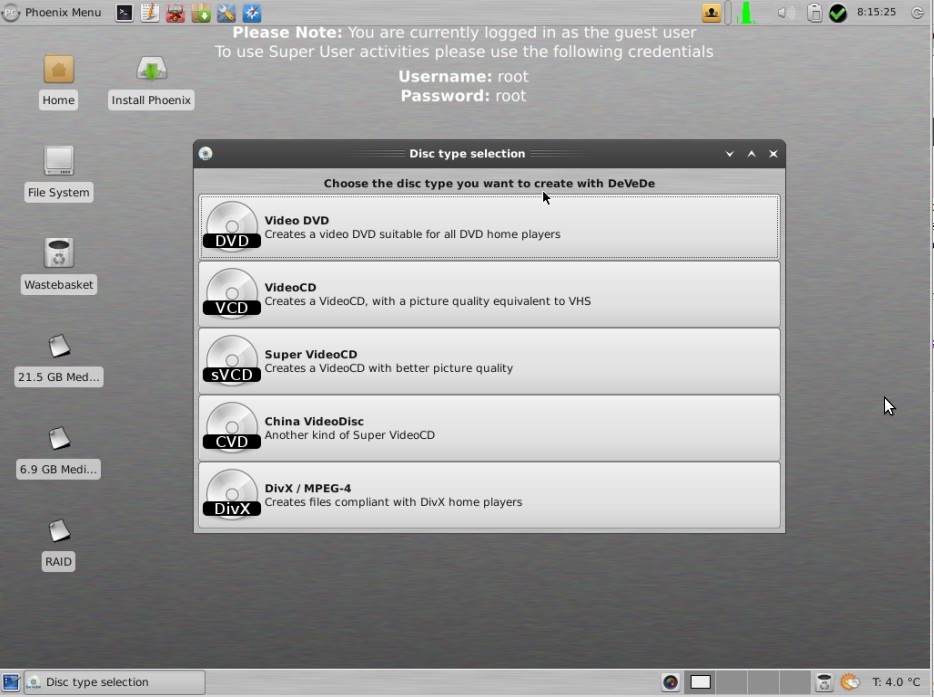Open the RAID volume desktop icon

pos(58,544)
